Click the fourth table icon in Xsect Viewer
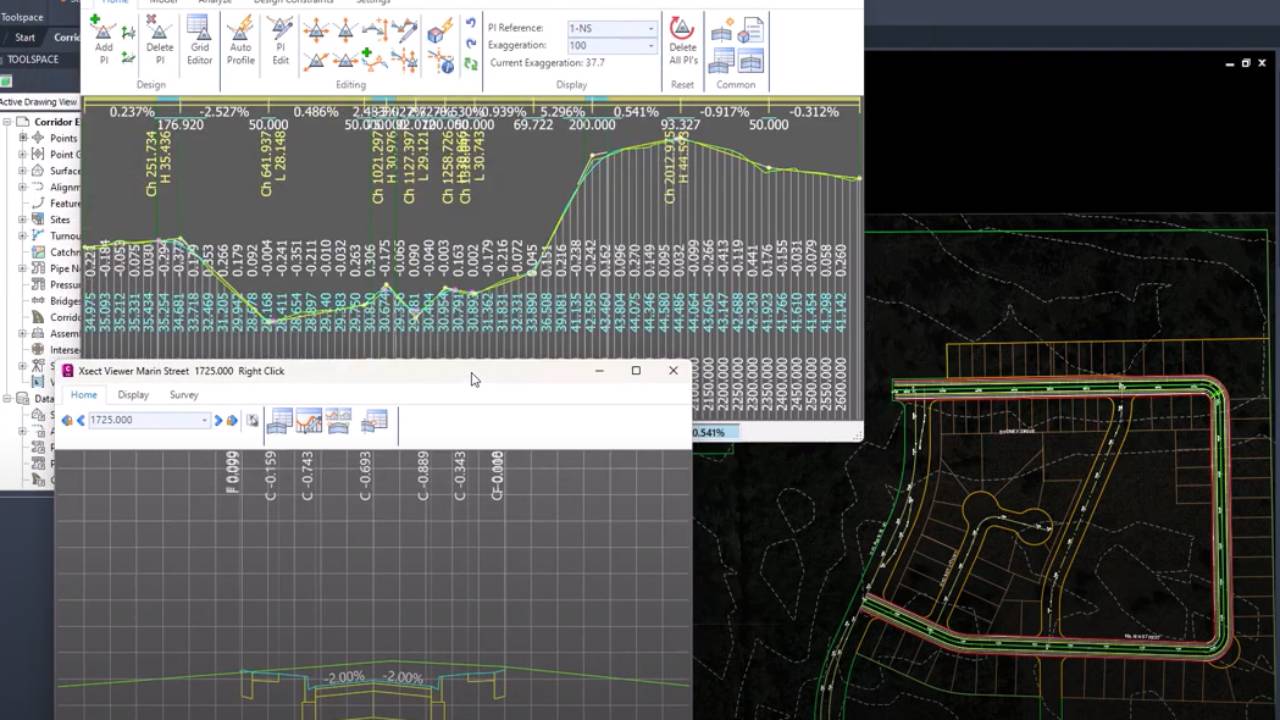Image resolution: width=1280 pixels, height=720 pixels. [x=374, y=421]
